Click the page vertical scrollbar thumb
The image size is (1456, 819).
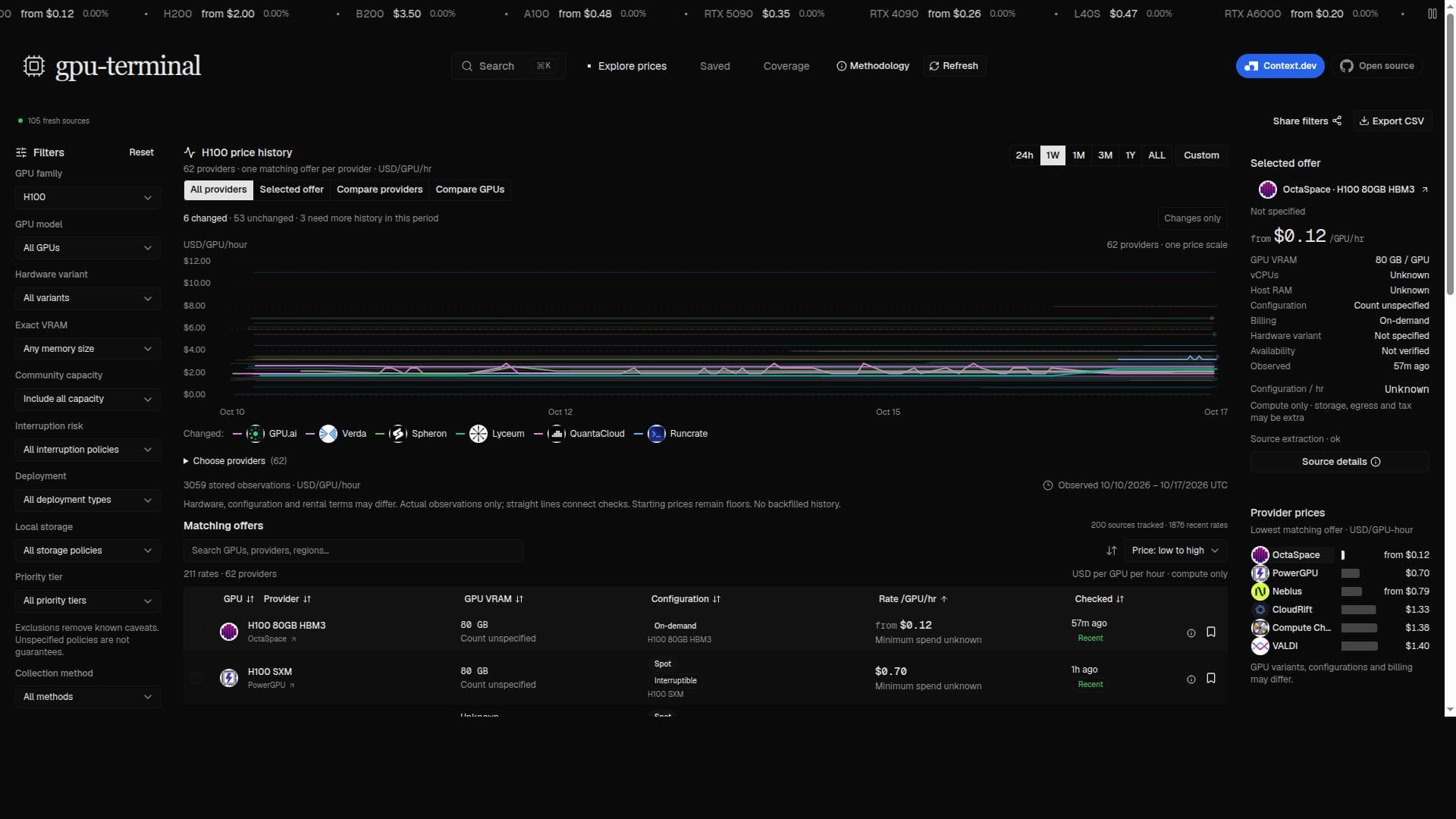[1450, 152]
